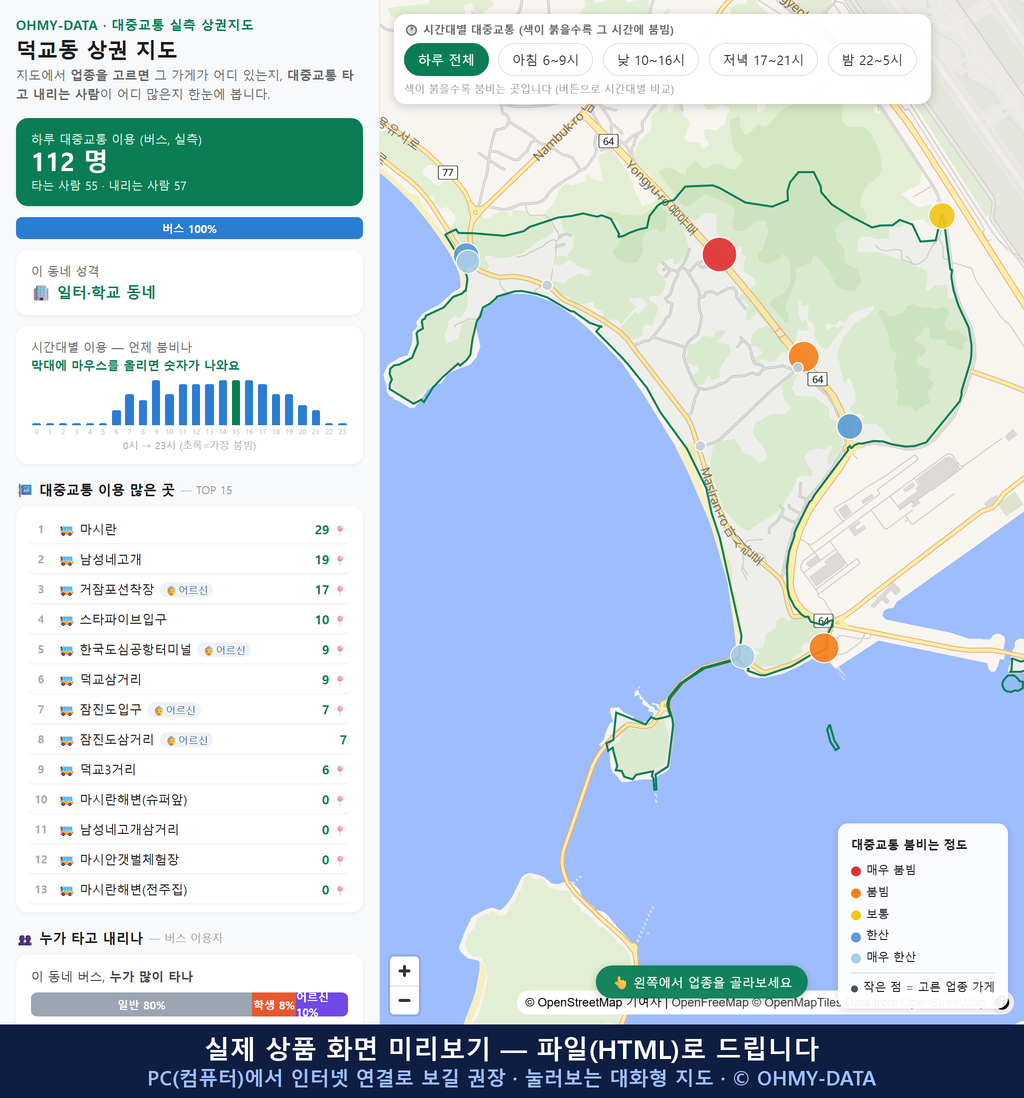Click the 어르신 badge on 거잠포선착장 row
The width and height of the screenshot is (1024, 1098).
[x=187, y=590]
